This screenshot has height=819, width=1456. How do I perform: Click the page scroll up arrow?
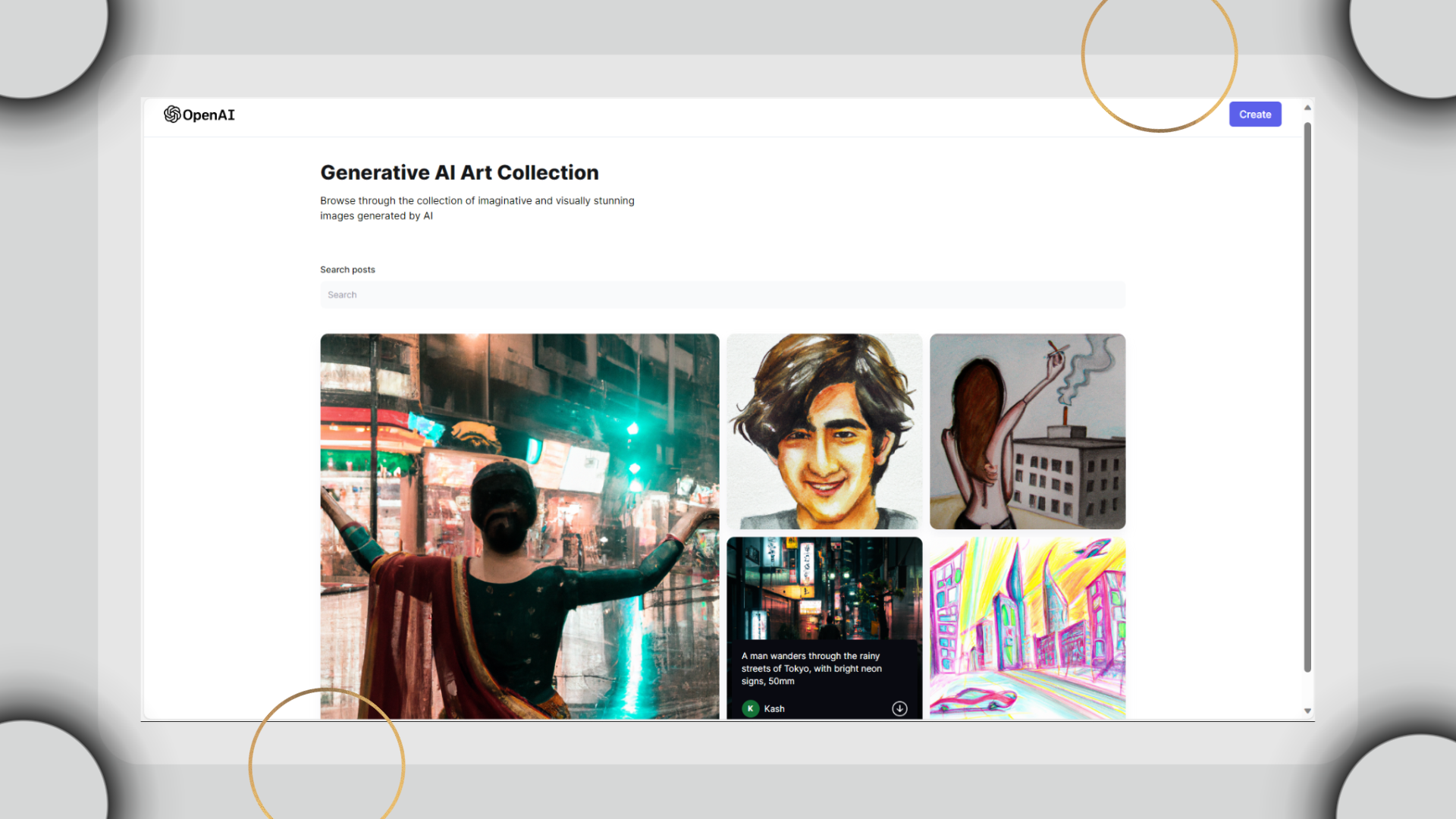pyautogui.click(x=1307, y=108)
